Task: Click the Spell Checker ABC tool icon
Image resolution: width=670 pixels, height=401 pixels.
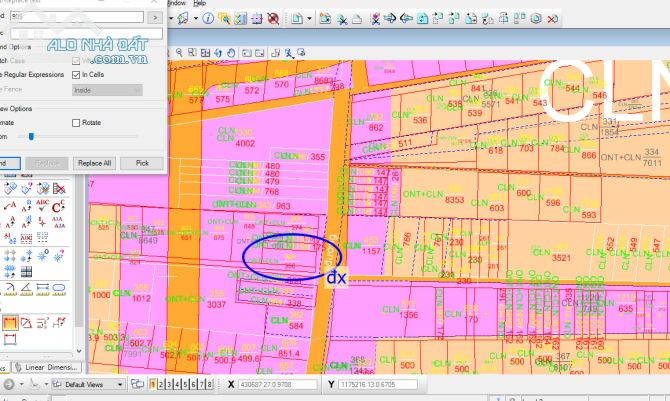Action: point(42,205)
